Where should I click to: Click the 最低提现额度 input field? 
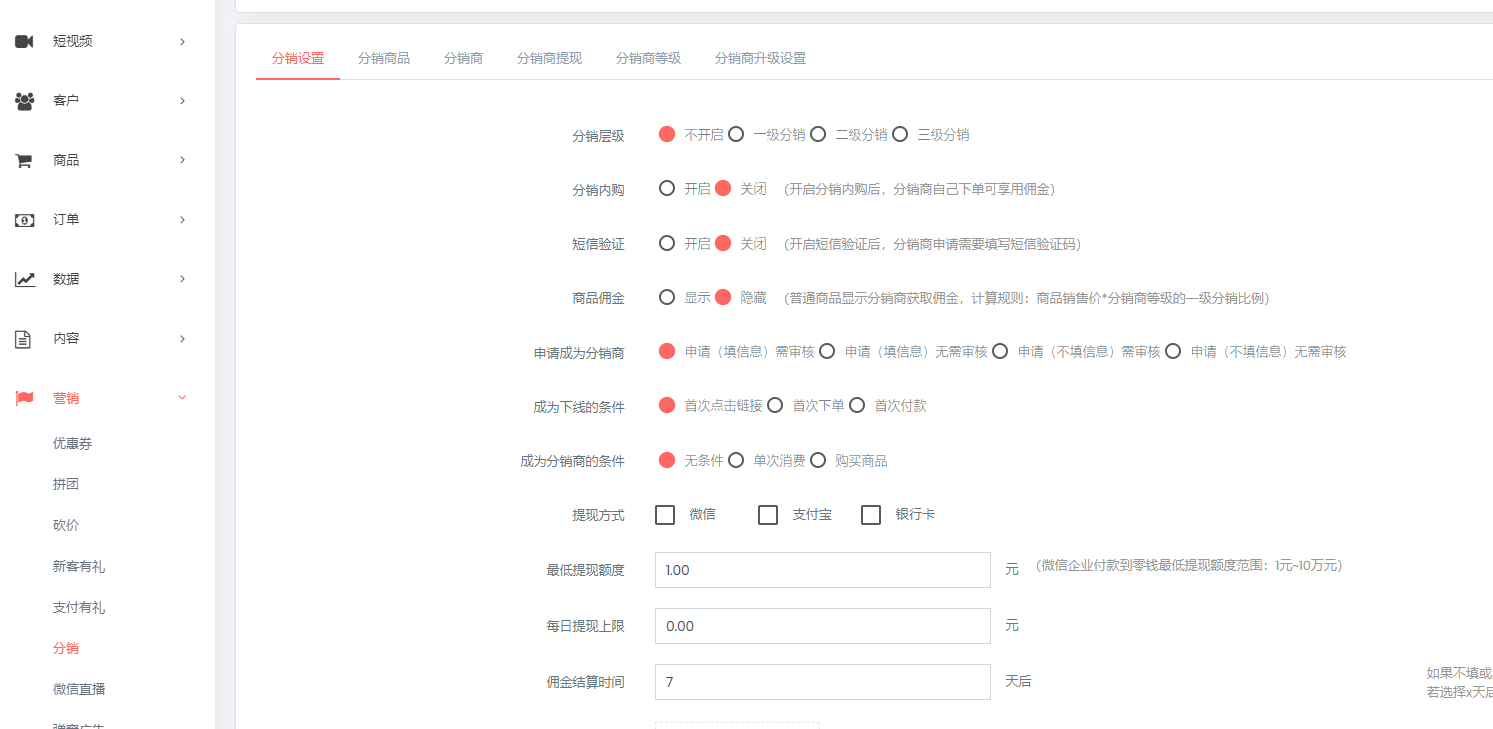click(822, 570)
